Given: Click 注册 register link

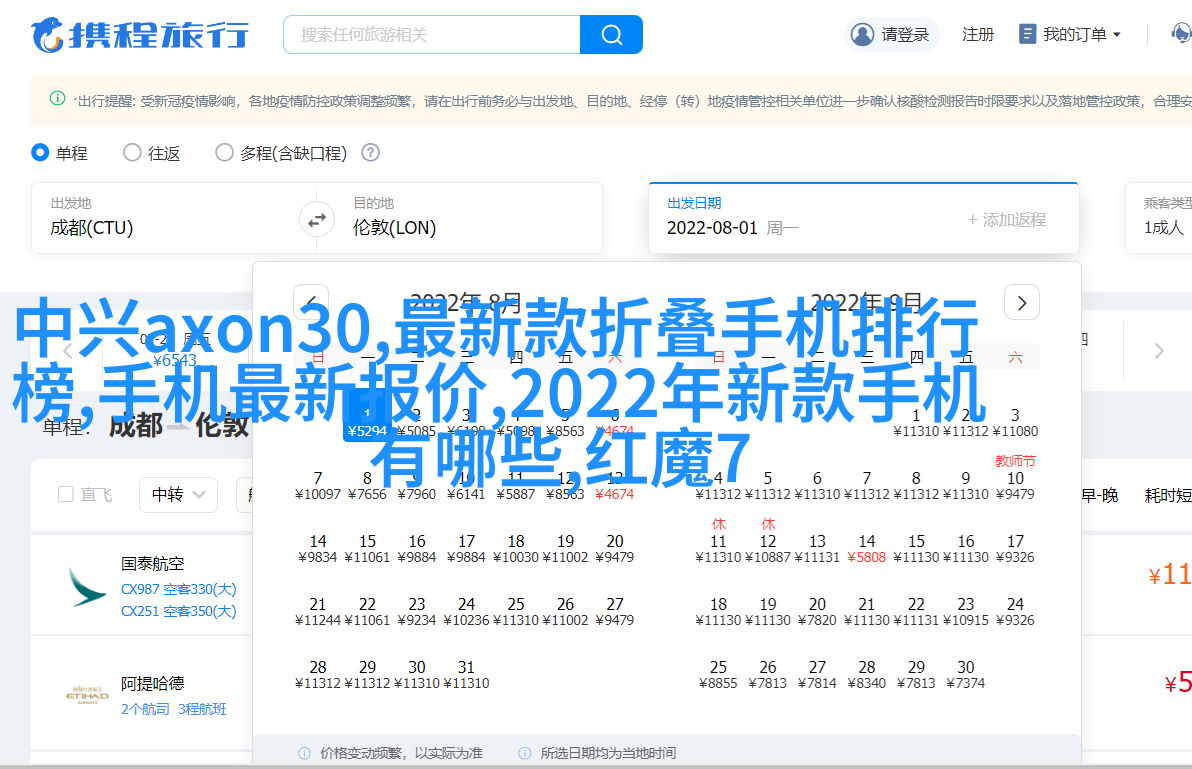Looking at the screenshot, I should coord(978,34).
